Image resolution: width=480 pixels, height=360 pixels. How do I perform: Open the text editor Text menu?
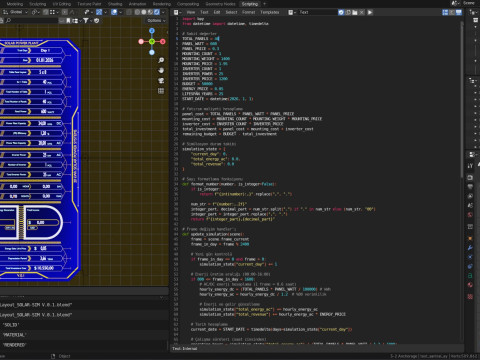coord(204,12)
